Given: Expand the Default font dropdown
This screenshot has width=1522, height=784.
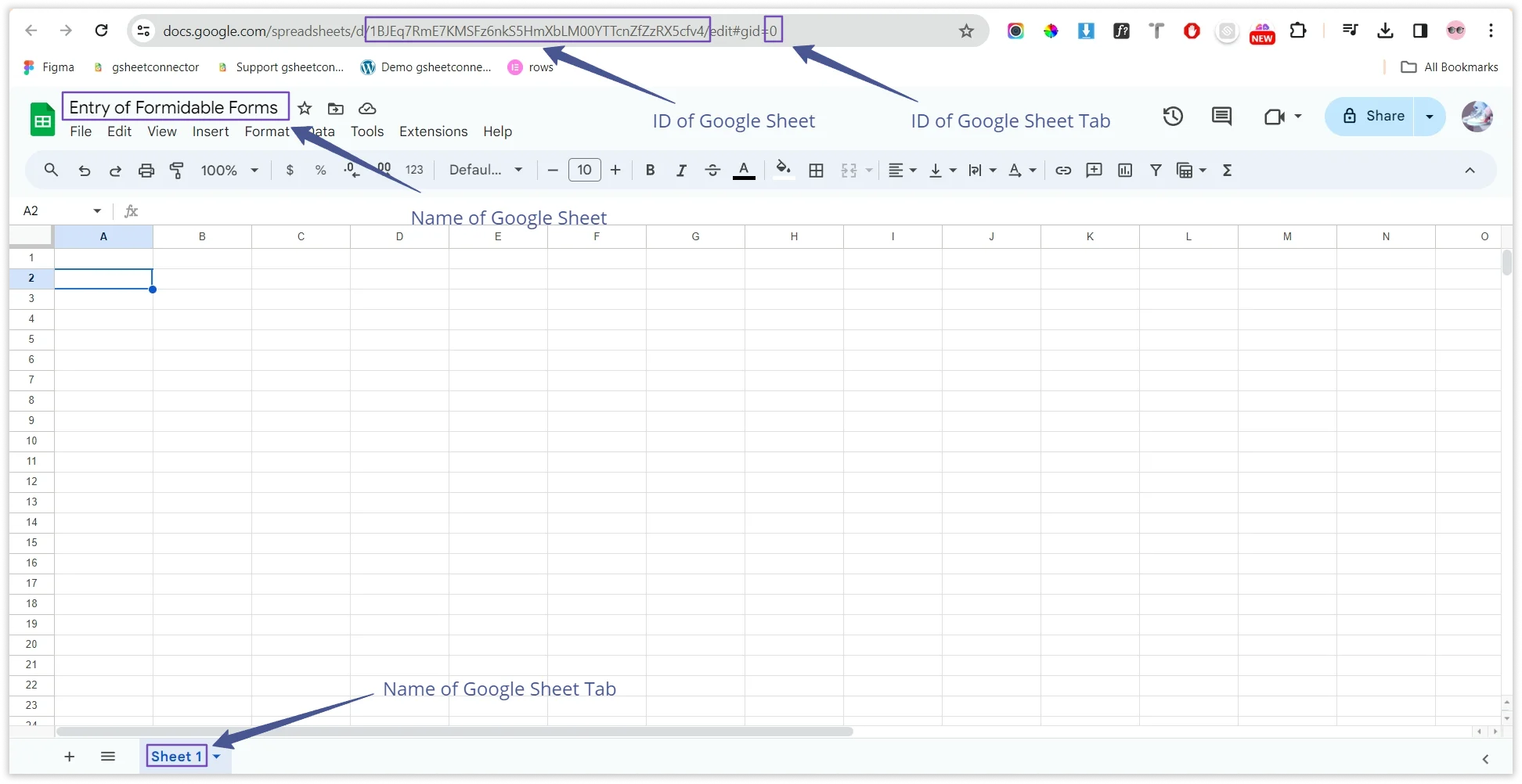Looking at the screenshot, I should click(485, 171).
